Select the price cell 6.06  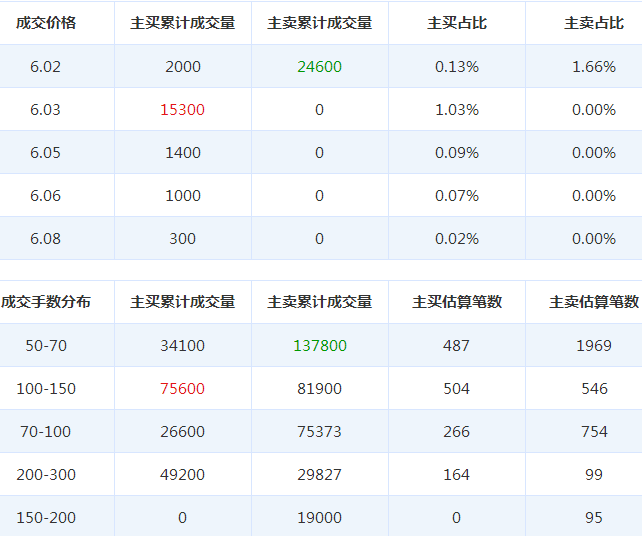pos(45,196)
